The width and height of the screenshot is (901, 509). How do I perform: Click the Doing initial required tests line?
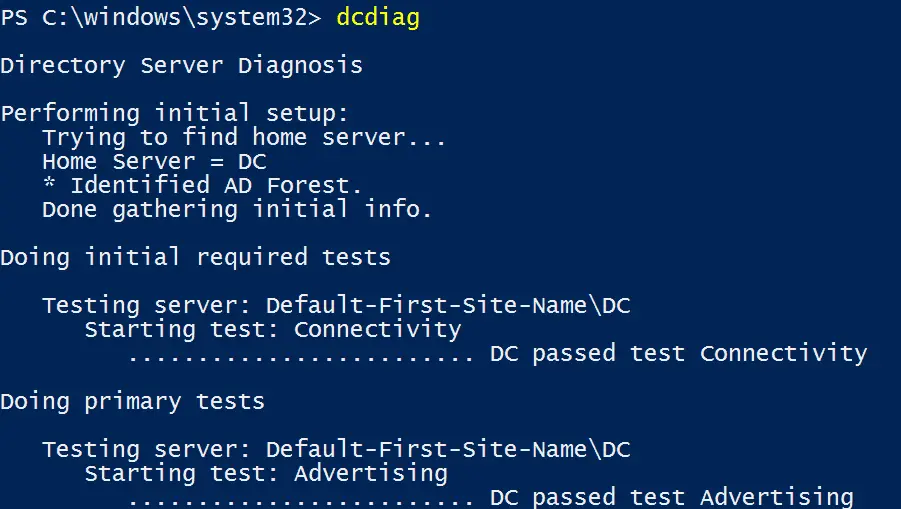pos(195,257)
